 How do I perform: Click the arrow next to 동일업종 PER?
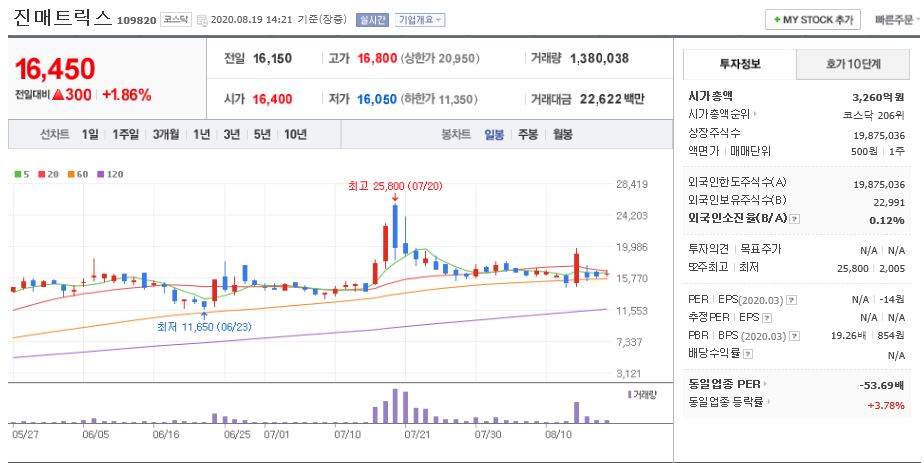[765, 384]
